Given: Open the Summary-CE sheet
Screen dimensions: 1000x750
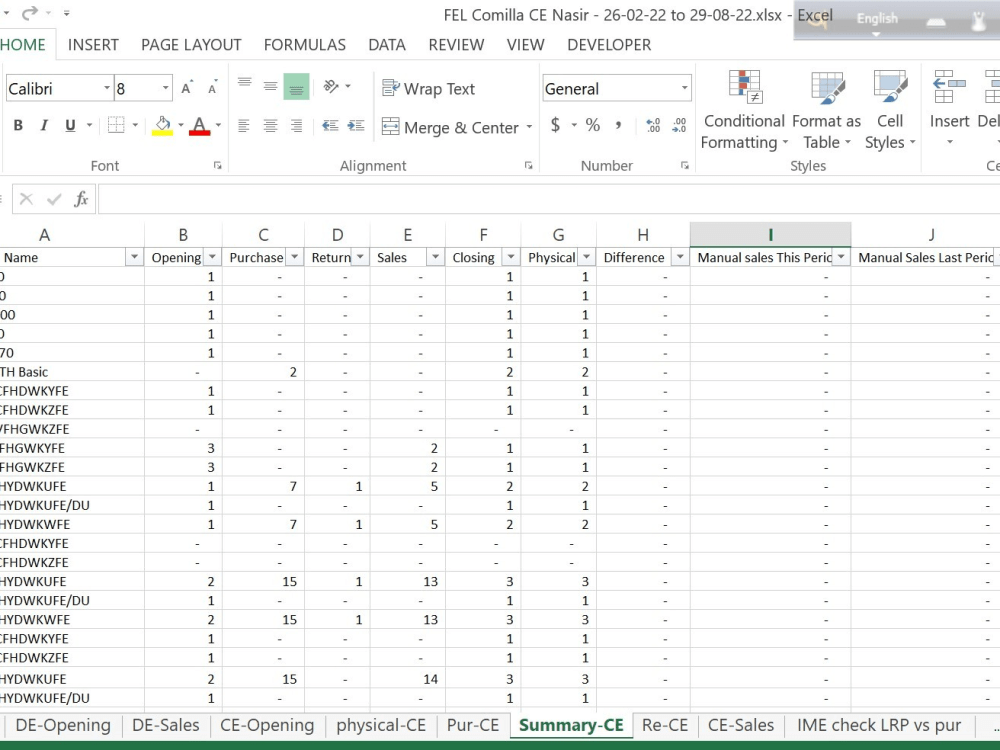Looking at the screenshot, I should [x=570, y=725].
